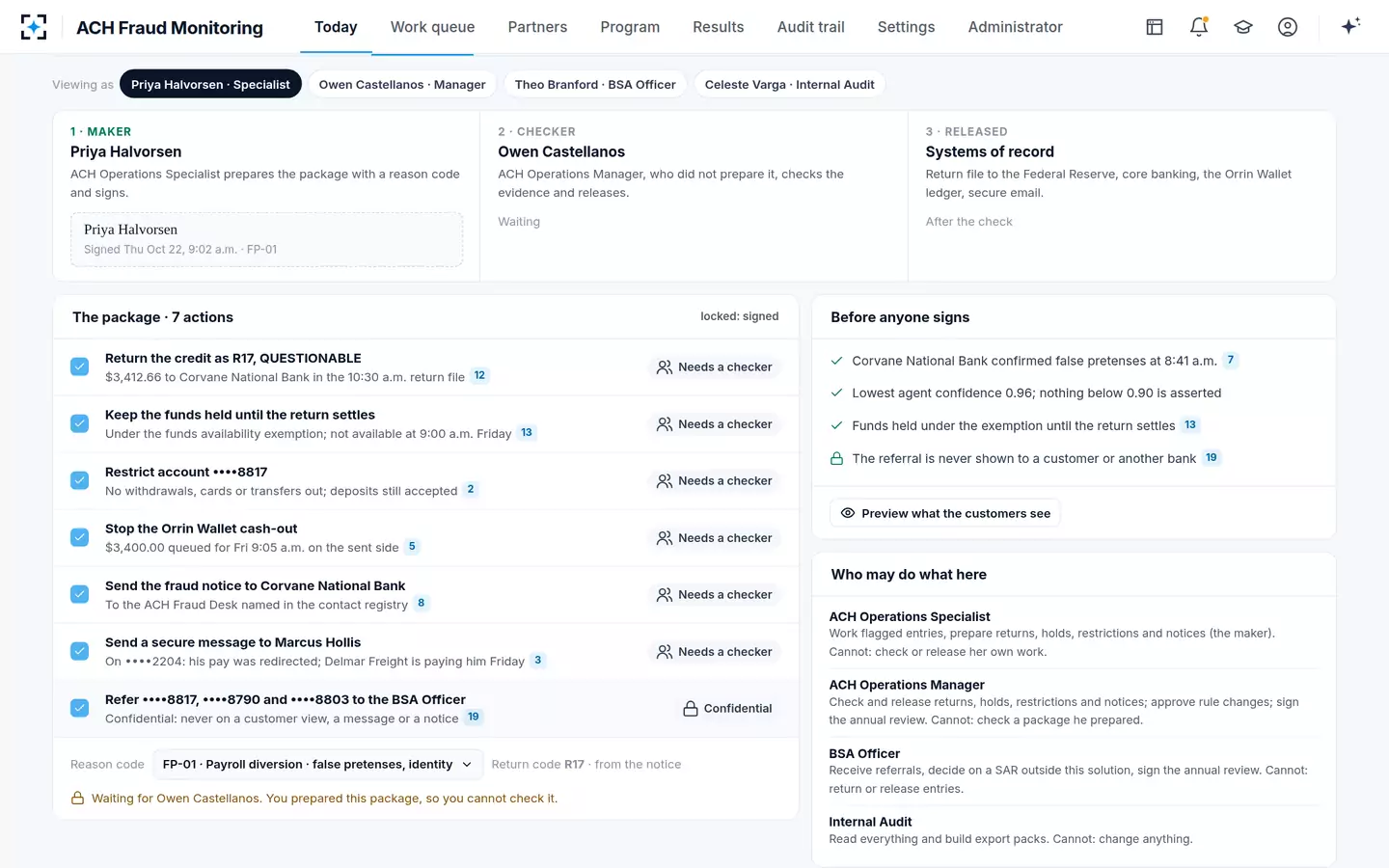Click Needs a checker on the R17 return row
The width and height of the screenshot is (1389, 868).
click(715, 367)
